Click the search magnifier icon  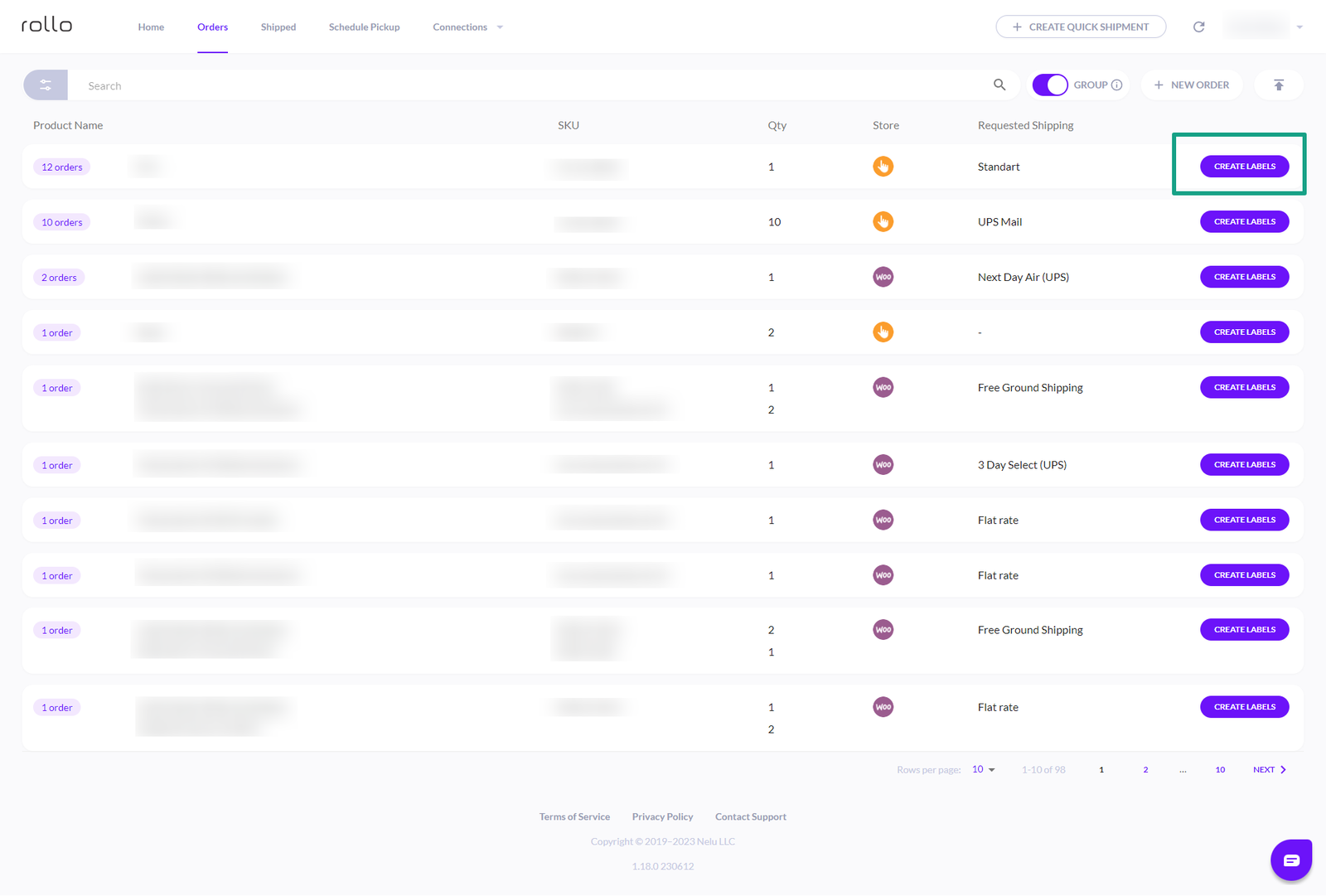pos(999,85)
